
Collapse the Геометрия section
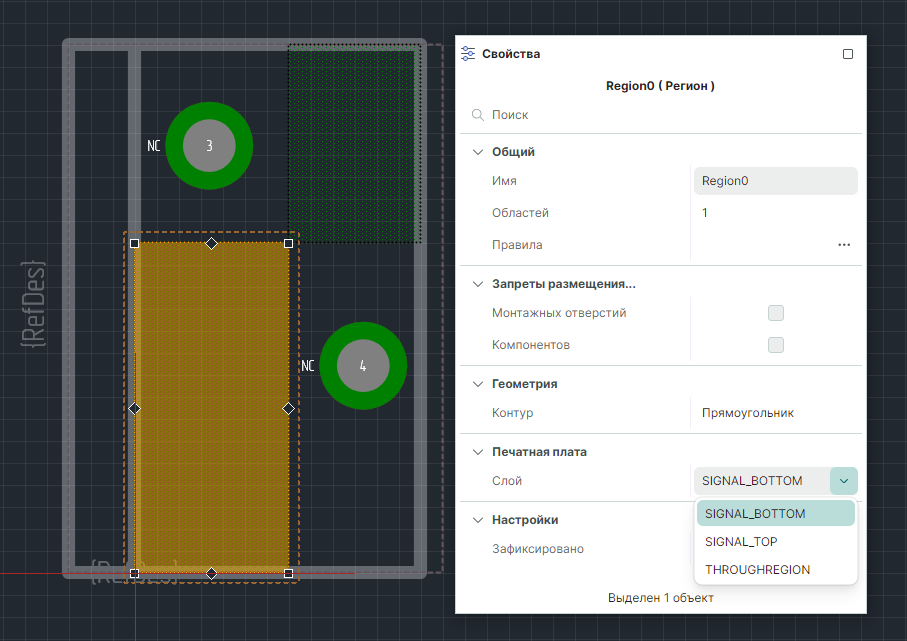[x=477, y=384]
